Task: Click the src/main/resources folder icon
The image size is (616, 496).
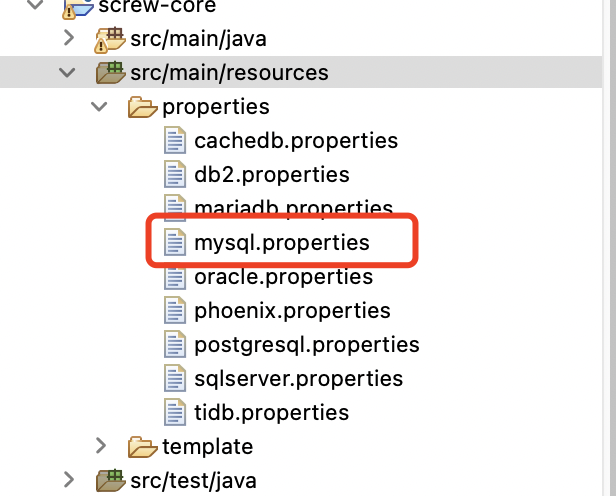Action: [x=110, y=72]
